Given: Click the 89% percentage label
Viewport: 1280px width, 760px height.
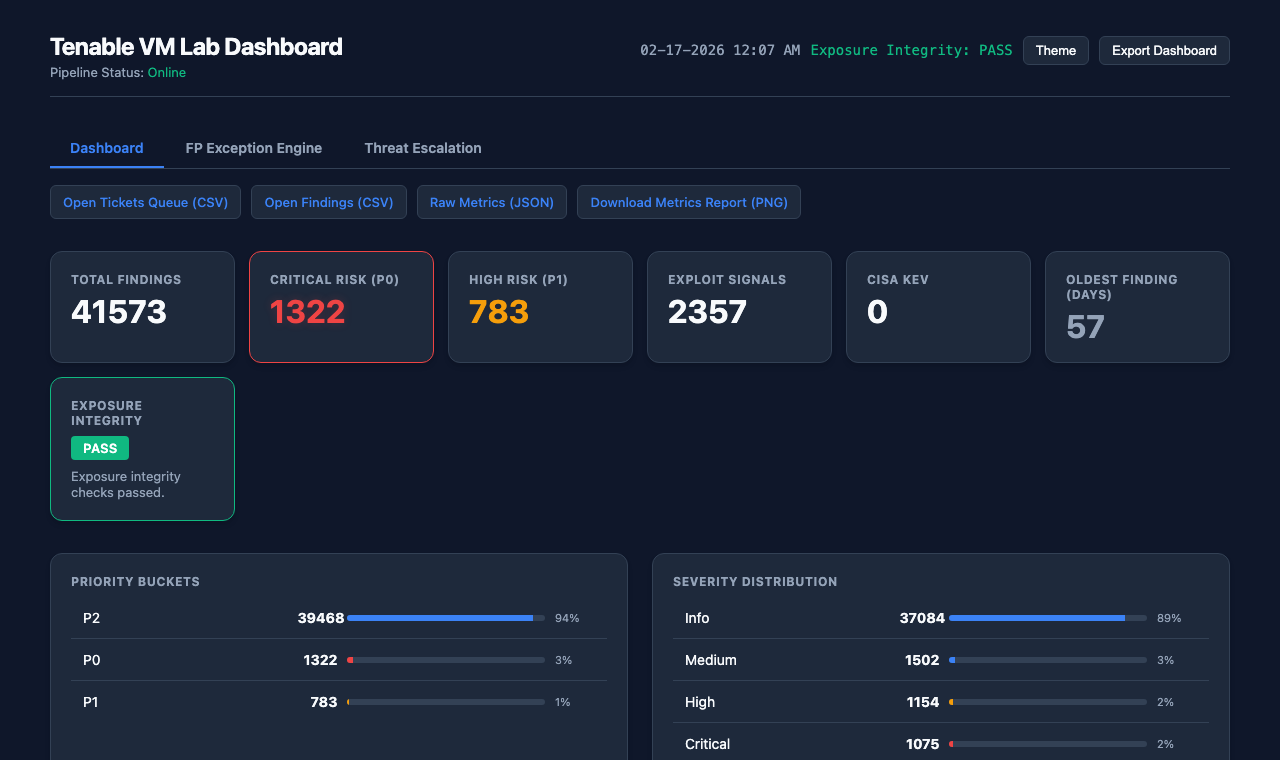Looking at the screenshot, I should (1169, 618).
